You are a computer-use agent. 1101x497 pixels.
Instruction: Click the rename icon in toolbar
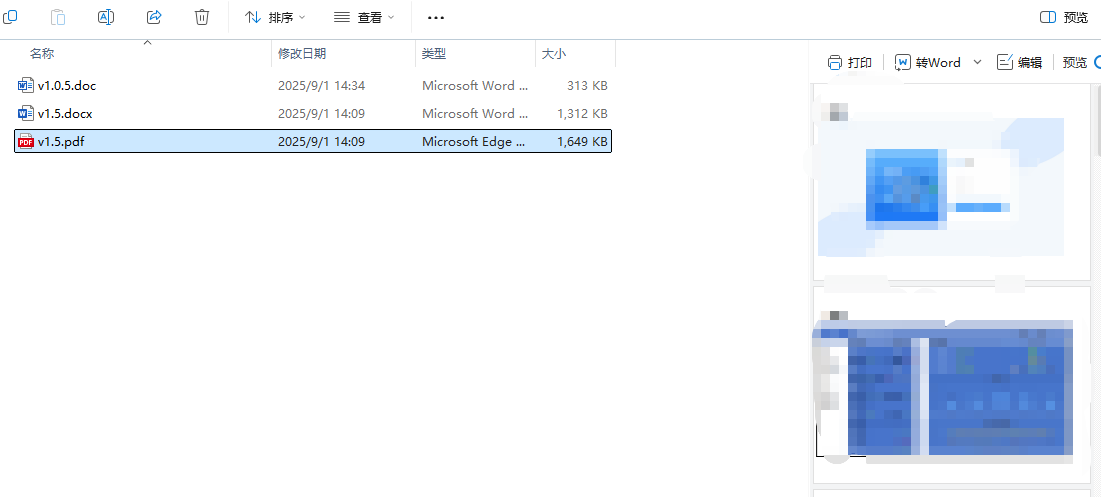(x=106, y=17)
